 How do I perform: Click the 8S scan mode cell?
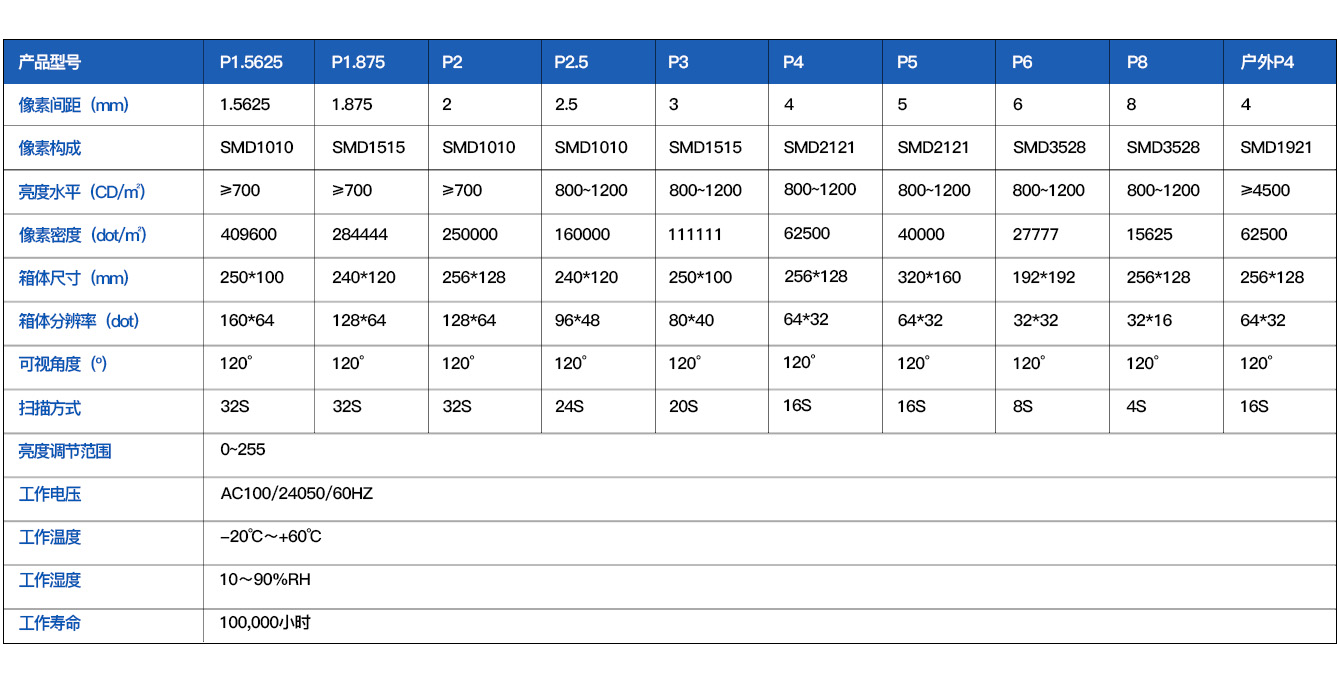click(1023, 406)
